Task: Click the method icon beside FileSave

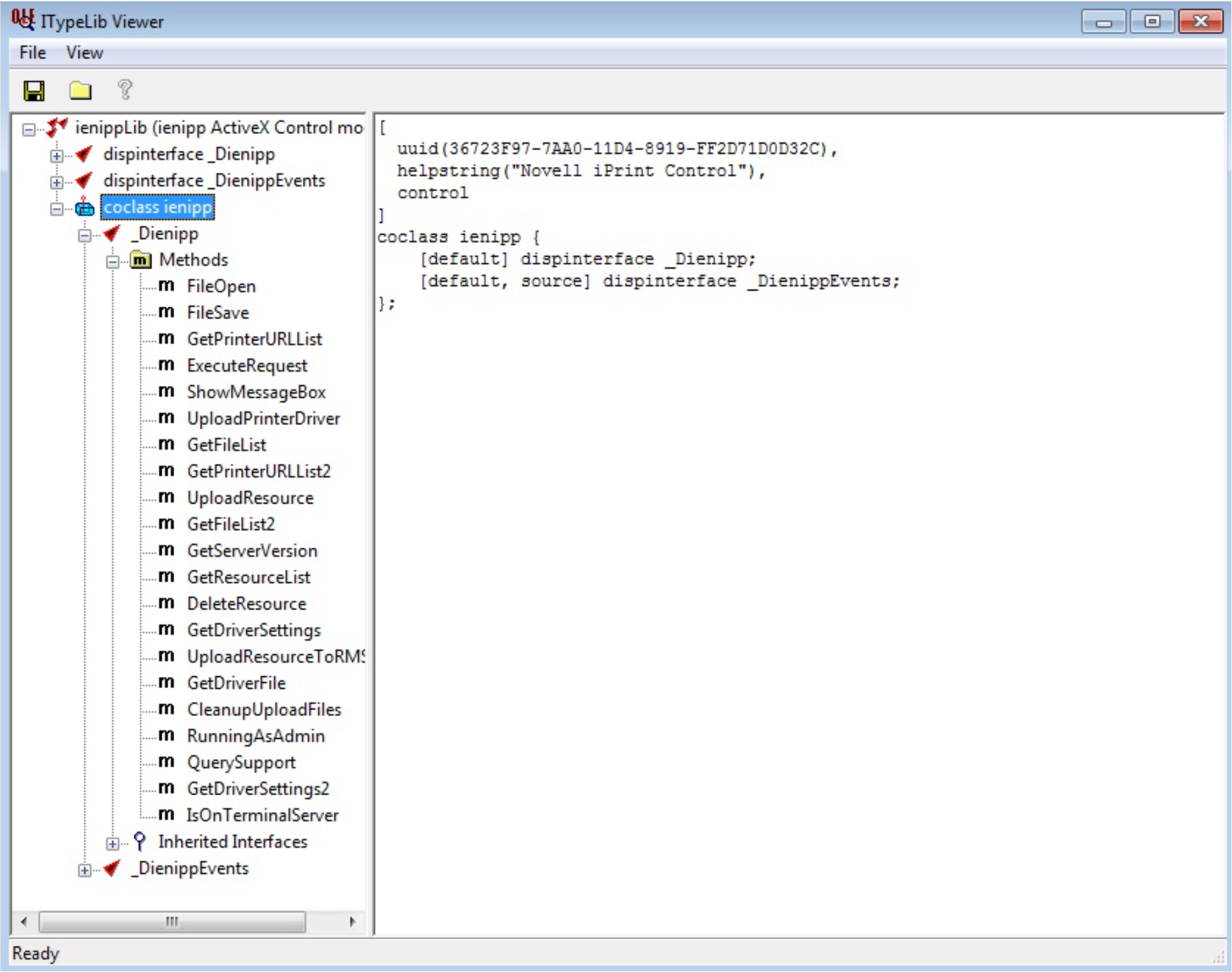Action: pyautogui.click(x=166, y=313)
